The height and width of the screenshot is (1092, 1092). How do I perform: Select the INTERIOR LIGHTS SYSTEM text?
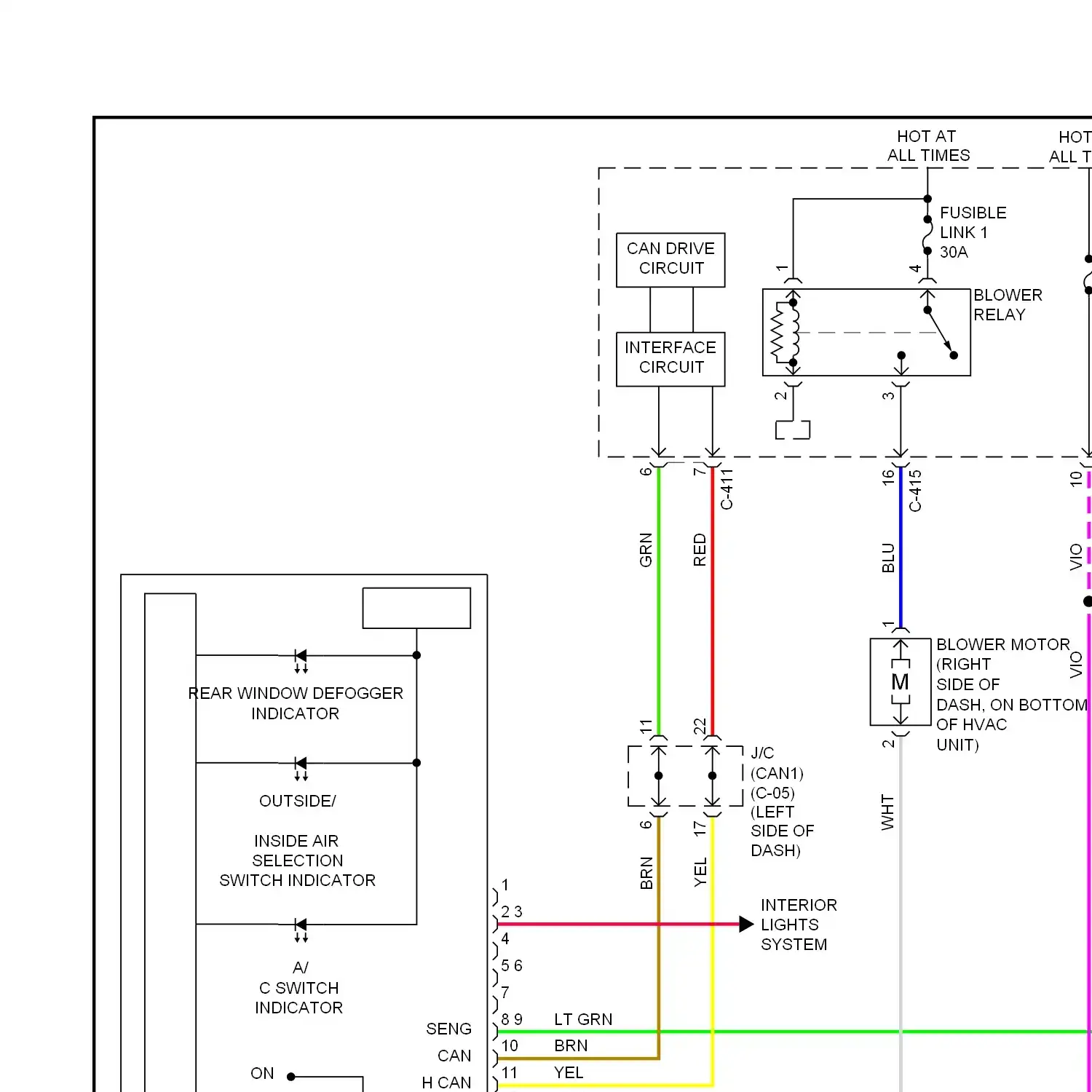799,925
